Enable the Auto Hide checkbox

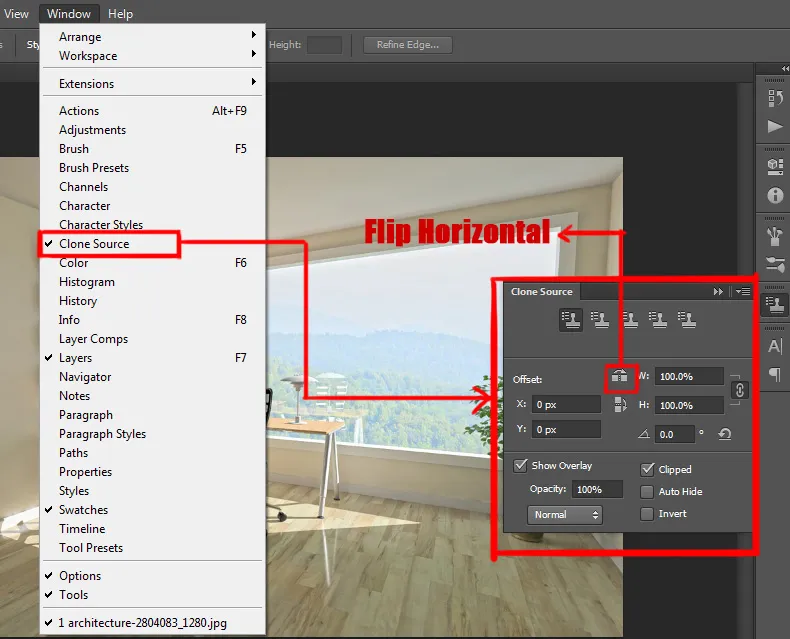647,492
